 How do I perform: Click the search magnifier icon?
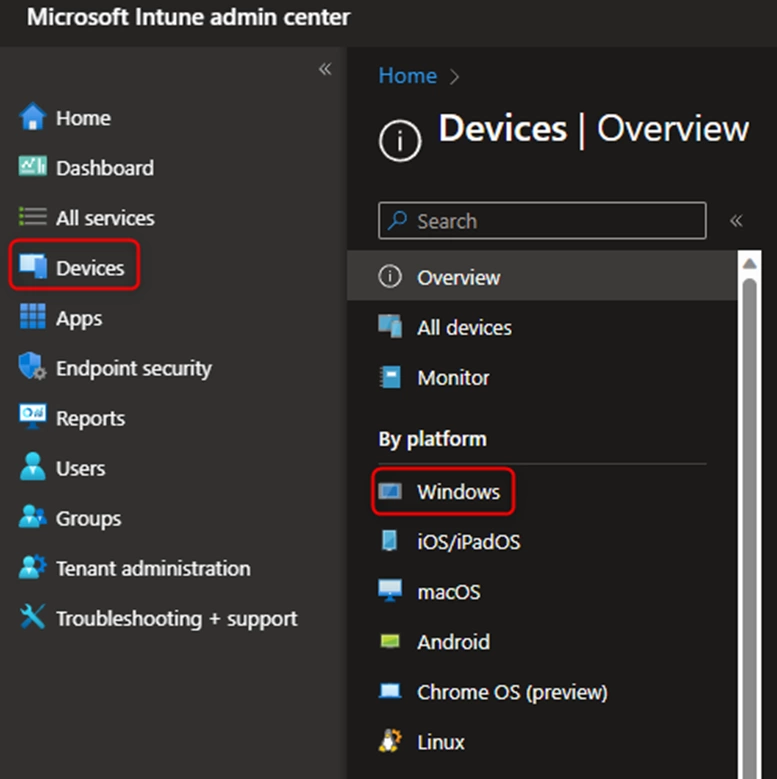[397, 220]
